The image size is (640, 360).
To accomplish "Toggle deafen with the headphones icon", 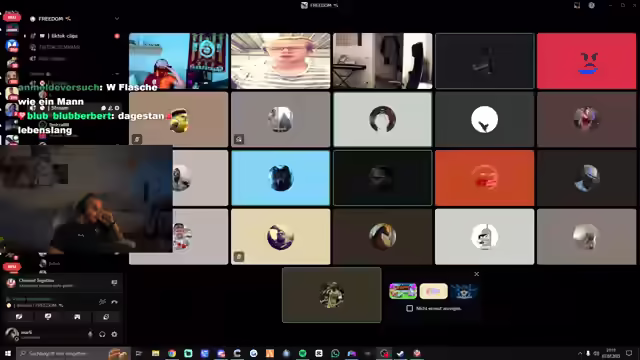I will (x=102, y=334).
